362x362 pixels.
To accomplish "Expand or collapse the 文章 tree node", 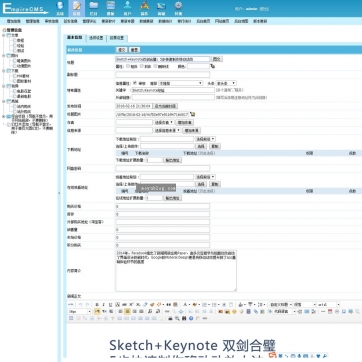I will pos(4,35).
